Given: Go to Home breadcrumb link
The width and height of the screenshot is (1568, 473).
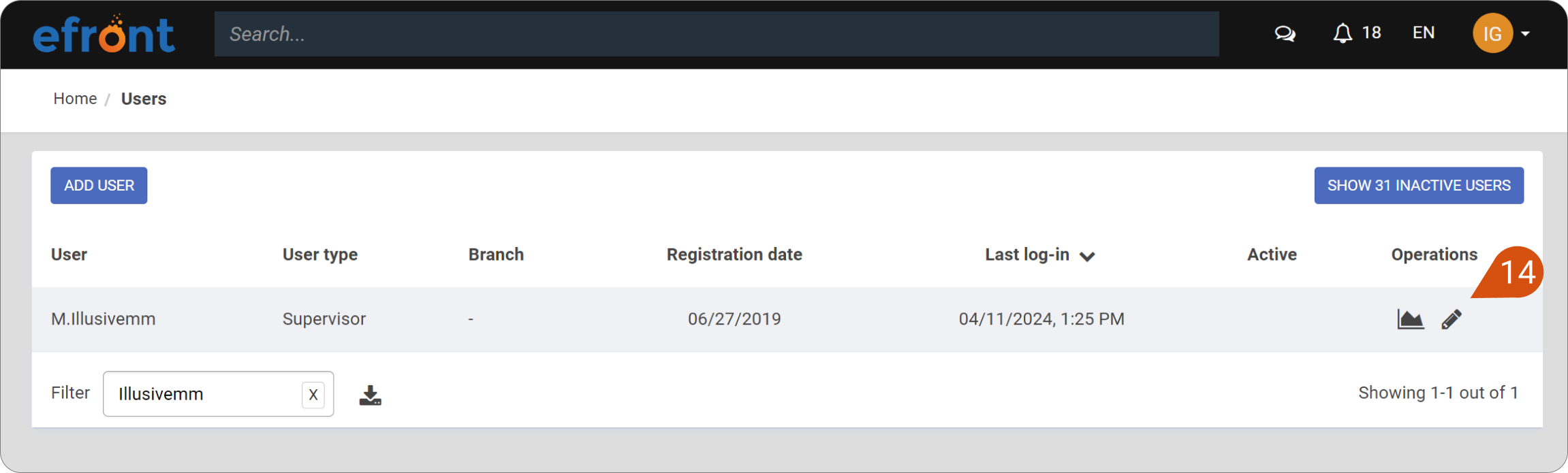Looking at the screenshot, I should pyautogui.click(x=75, y=99).
